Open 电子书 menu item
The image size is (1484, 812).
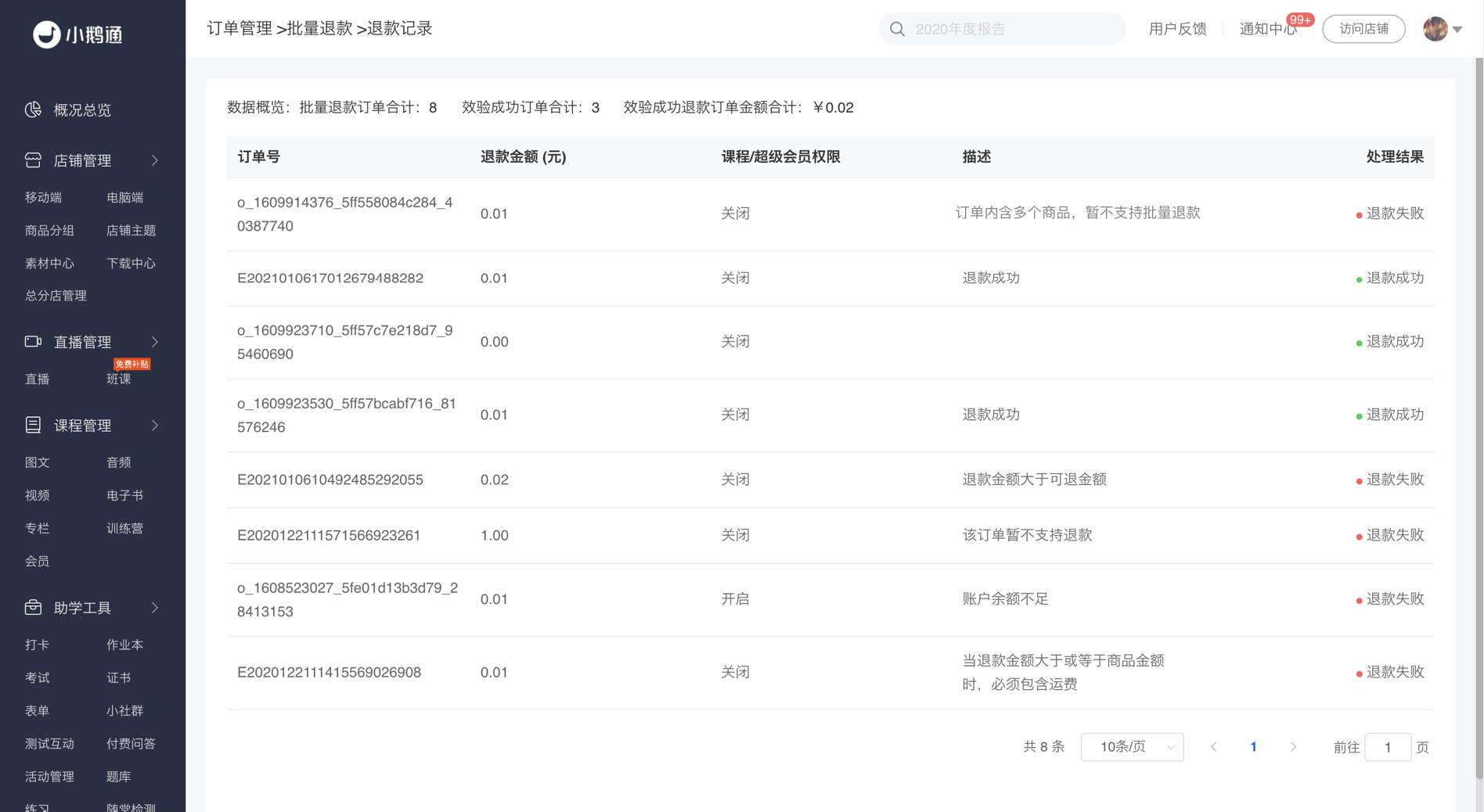[x=124, y=495]
